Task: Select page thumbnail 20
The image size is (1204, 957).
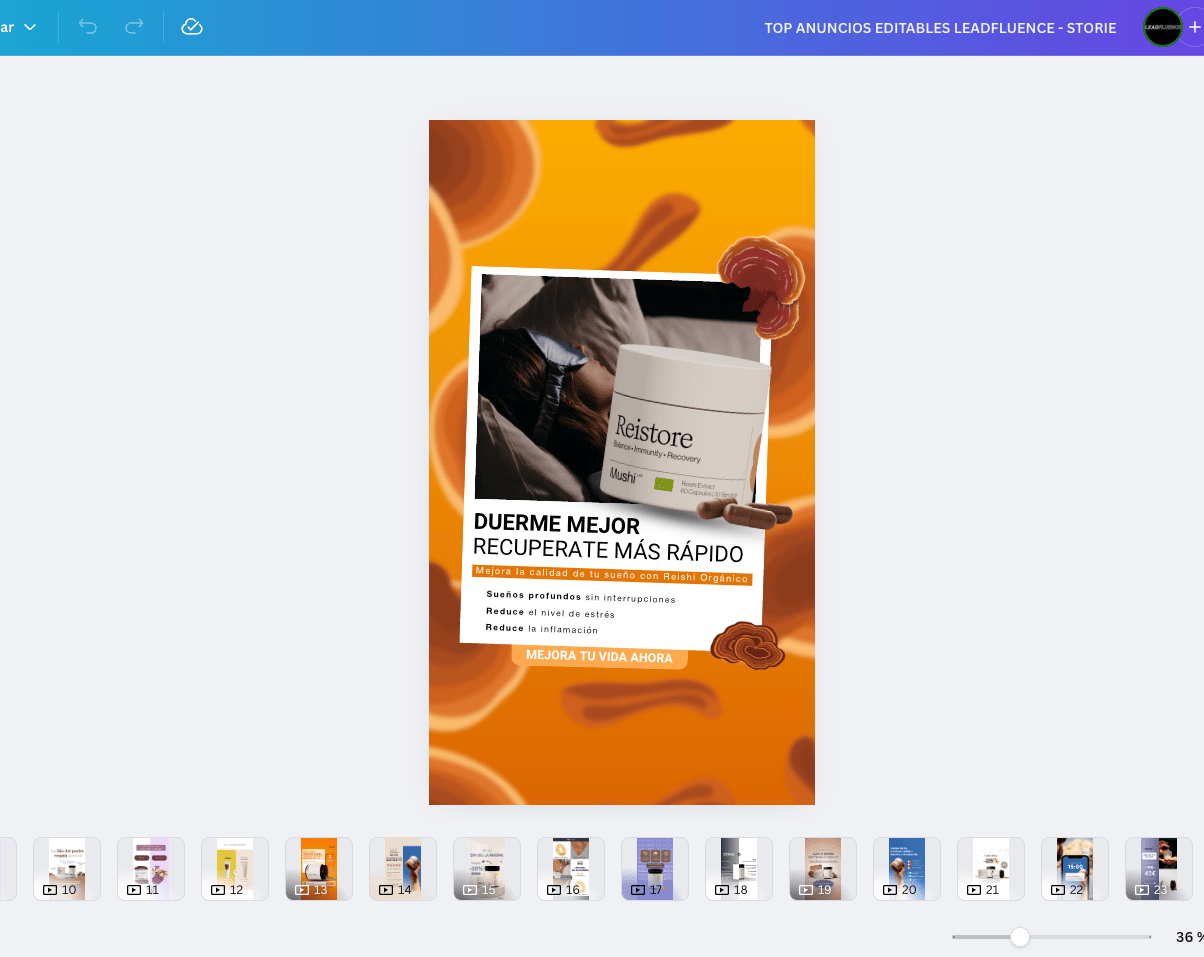Action: (907, 869)
